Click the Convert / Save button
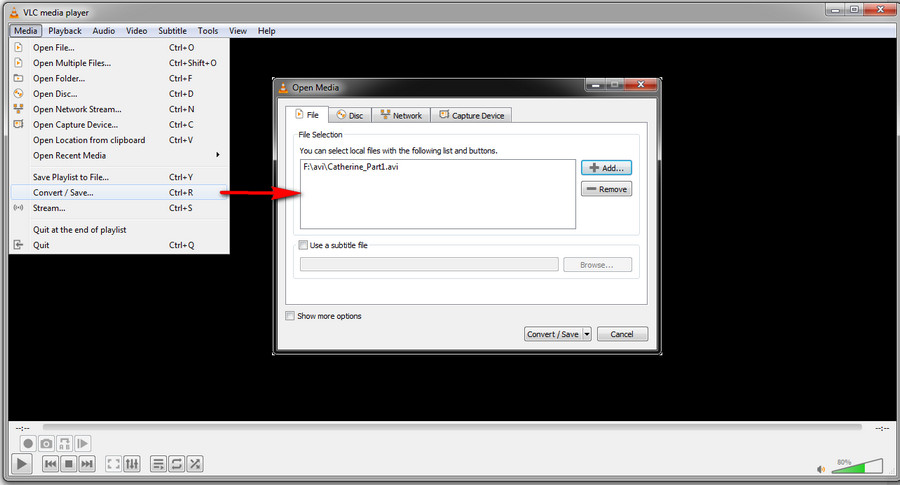Image resolution: width=900 pixels, height=485 pixels. [x=553, y=334]
